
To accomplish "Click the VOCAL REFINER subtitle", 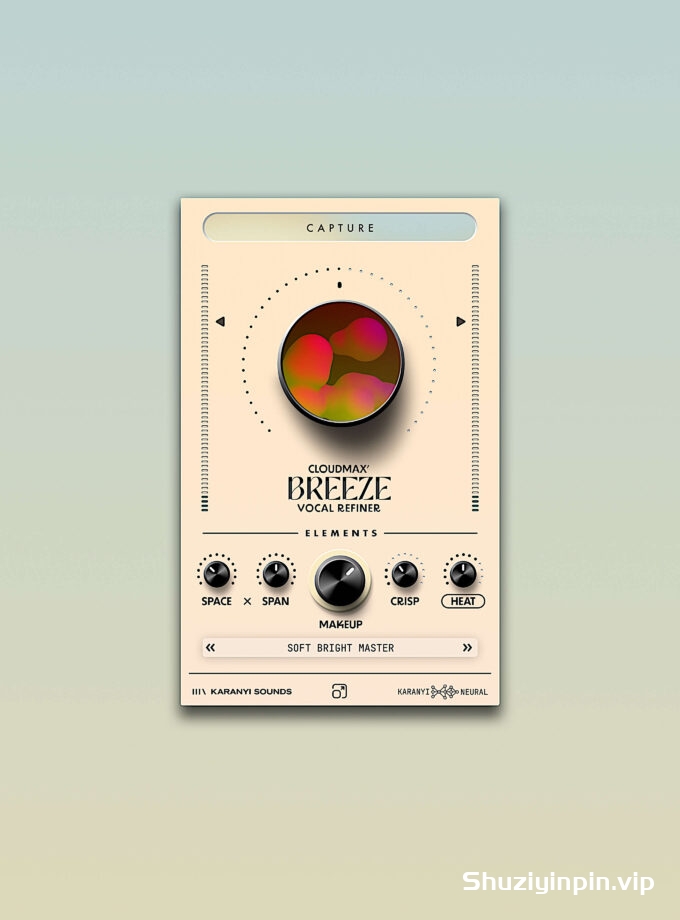I will pyautogui.click(x=339, y=508).
